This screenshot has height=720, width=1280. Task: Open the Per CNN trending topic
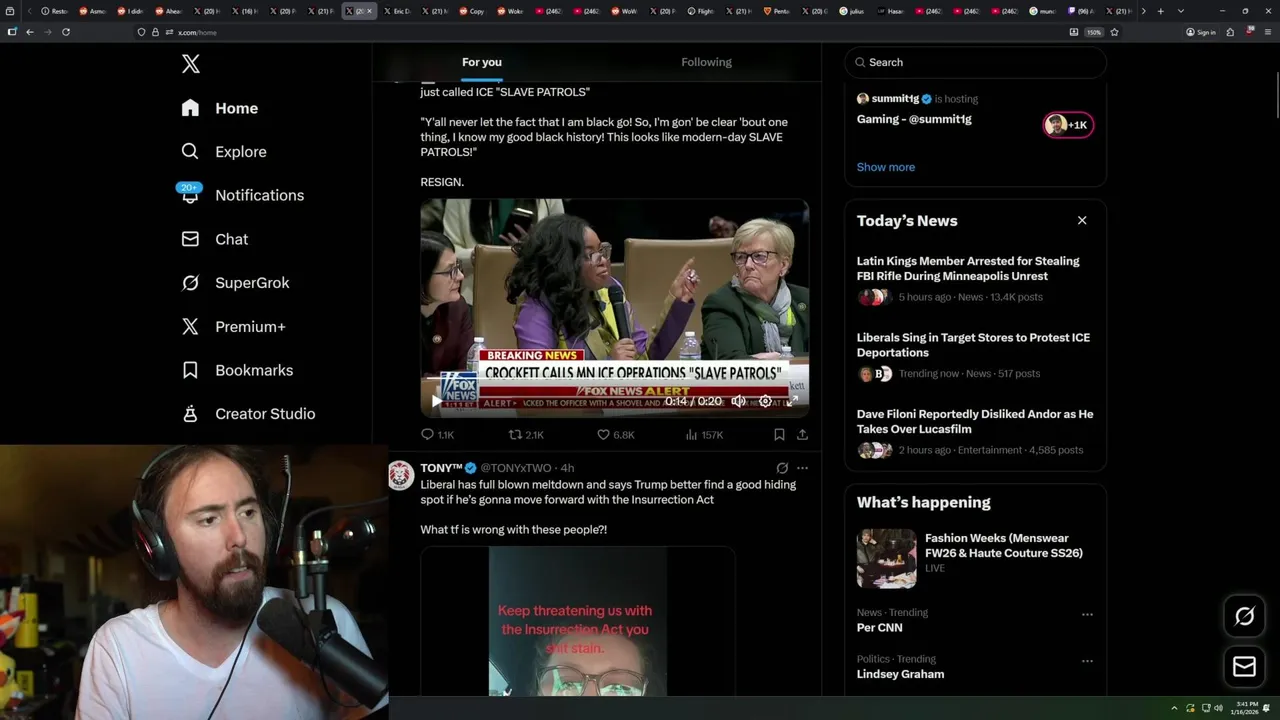tap(880, 628)
